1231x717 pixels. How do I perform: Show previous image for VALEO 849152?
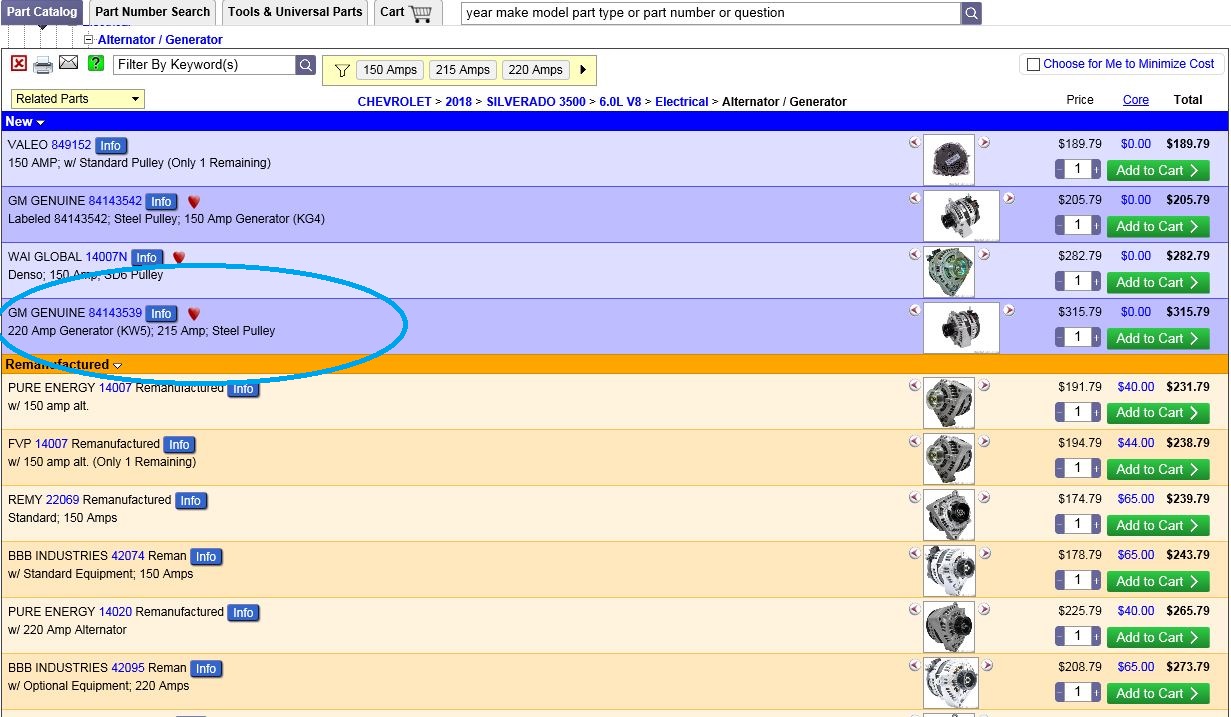[914, 143]
